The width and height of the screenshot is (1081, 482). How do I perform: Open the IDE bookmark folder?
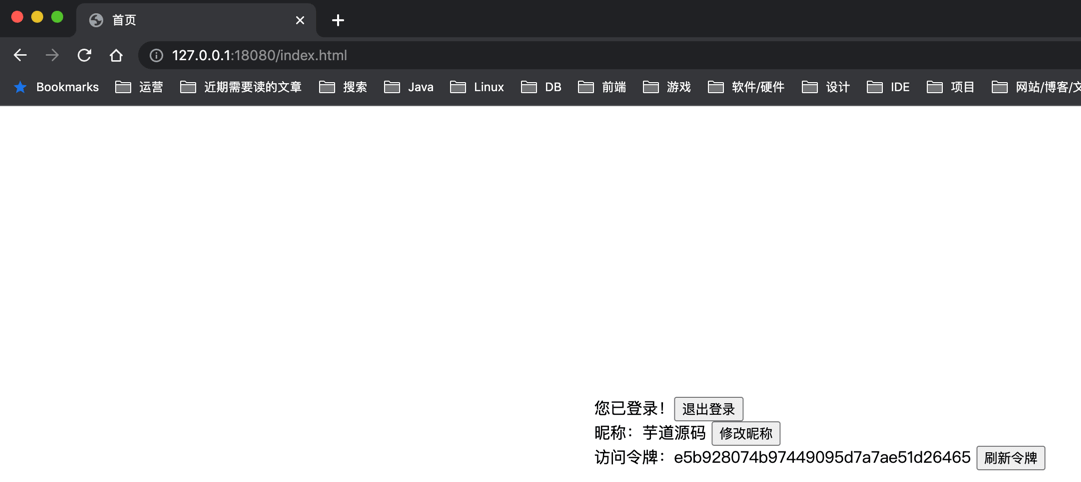[889, 87]
